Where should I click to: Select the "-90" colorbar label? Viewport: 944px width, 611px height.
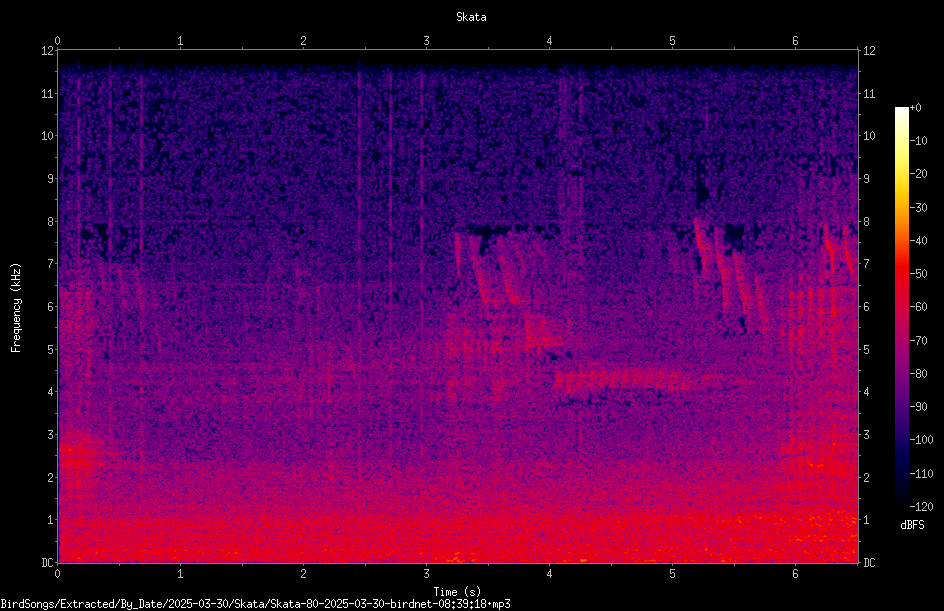[918, 407]
